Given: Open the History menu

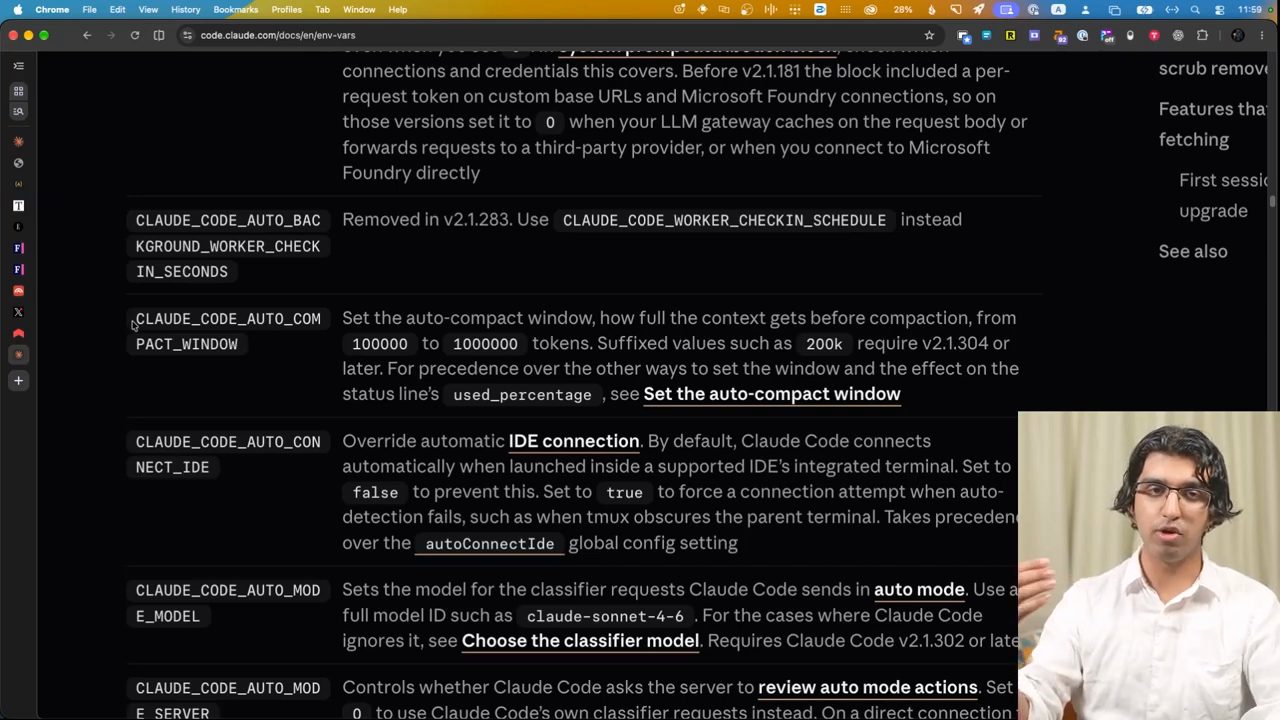Looking at the screenshot, I should [185, 10].
